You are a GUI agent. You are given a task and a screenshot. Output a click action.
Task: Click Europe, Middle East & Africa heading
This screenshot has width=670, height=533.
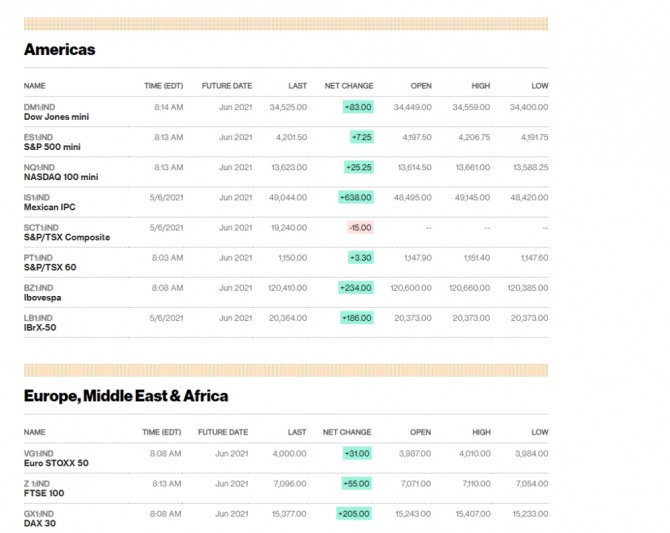pos(126,396)
